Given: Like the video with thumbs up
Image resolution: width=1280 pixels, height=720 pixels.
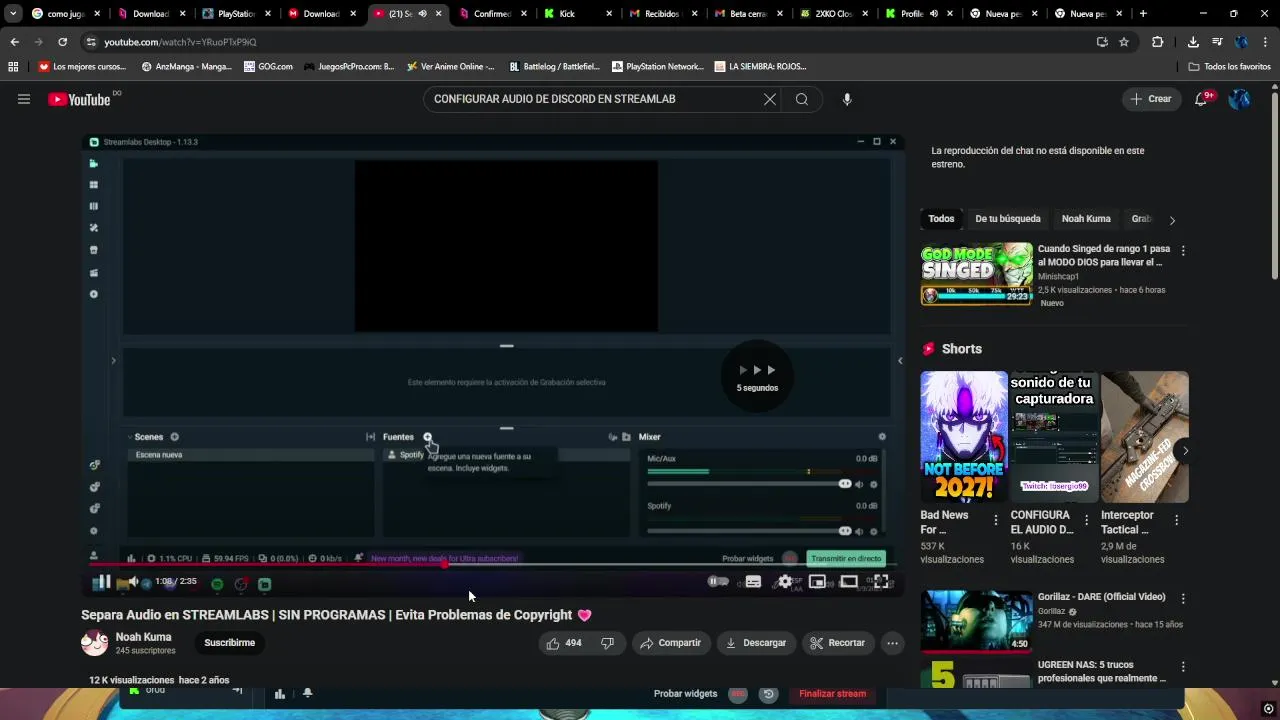Looking at the screenshot, I should (x=564, y=643).
